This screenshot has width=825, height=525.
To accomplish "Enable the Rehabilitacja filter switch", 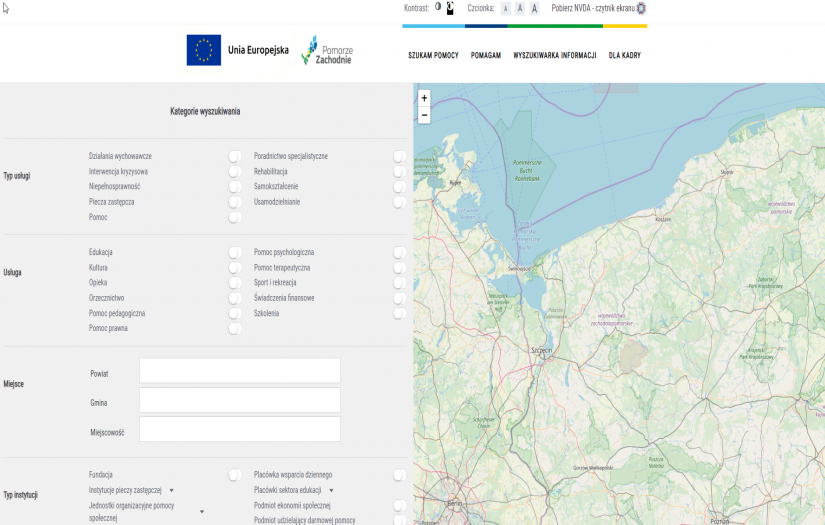I will pyautogui.click(x=399, y=172).
